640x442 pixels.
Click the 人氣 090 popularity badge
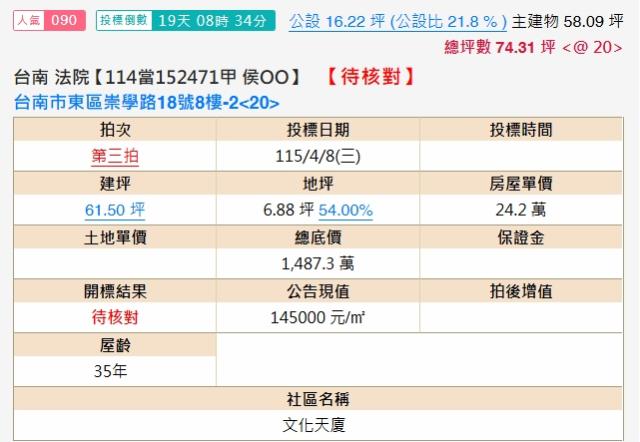[x=43, y=20]
